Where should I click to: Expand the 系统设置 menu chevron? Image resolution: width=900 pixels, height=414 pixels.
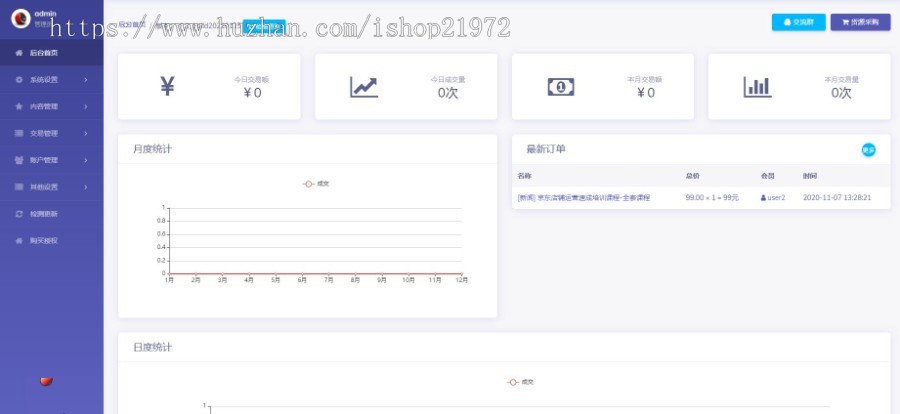tap(86, 80)
